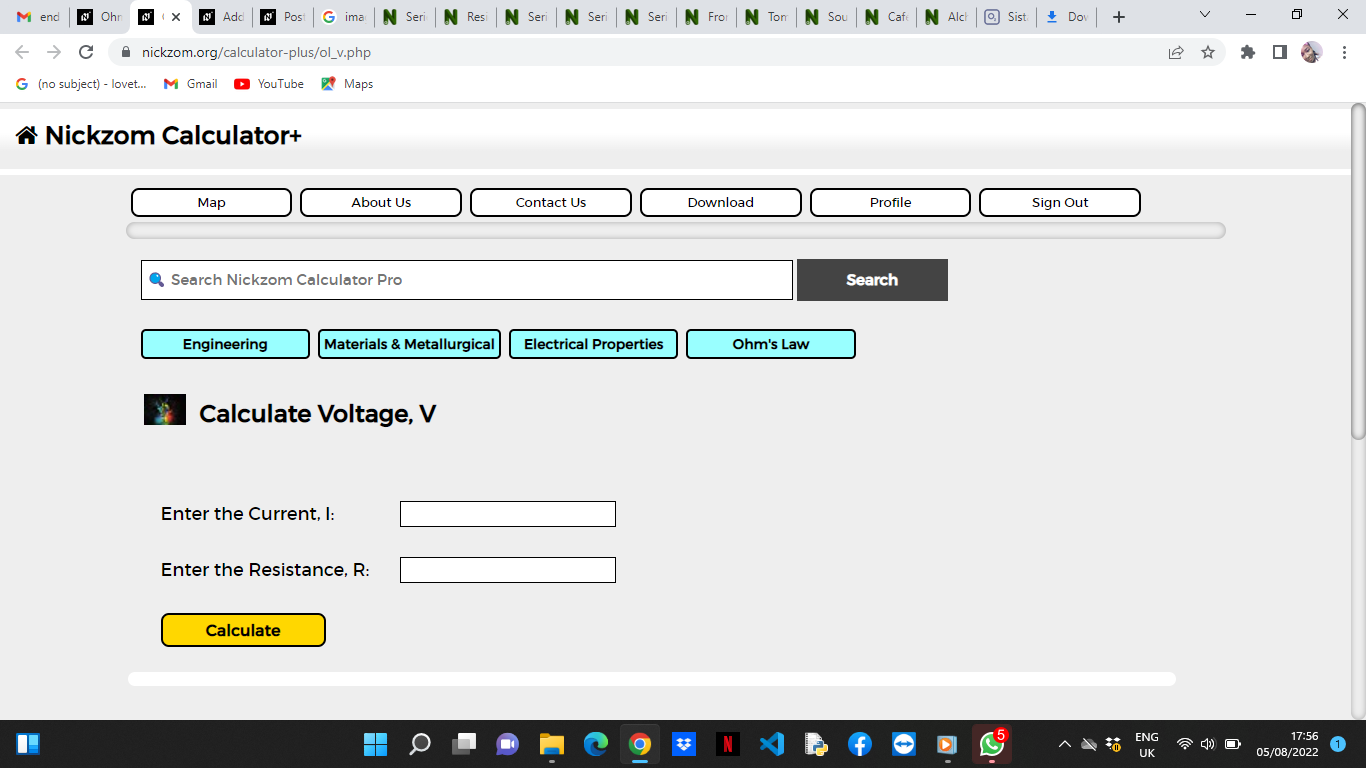Open Chrome side panel icon

(x=1279, y=52)
